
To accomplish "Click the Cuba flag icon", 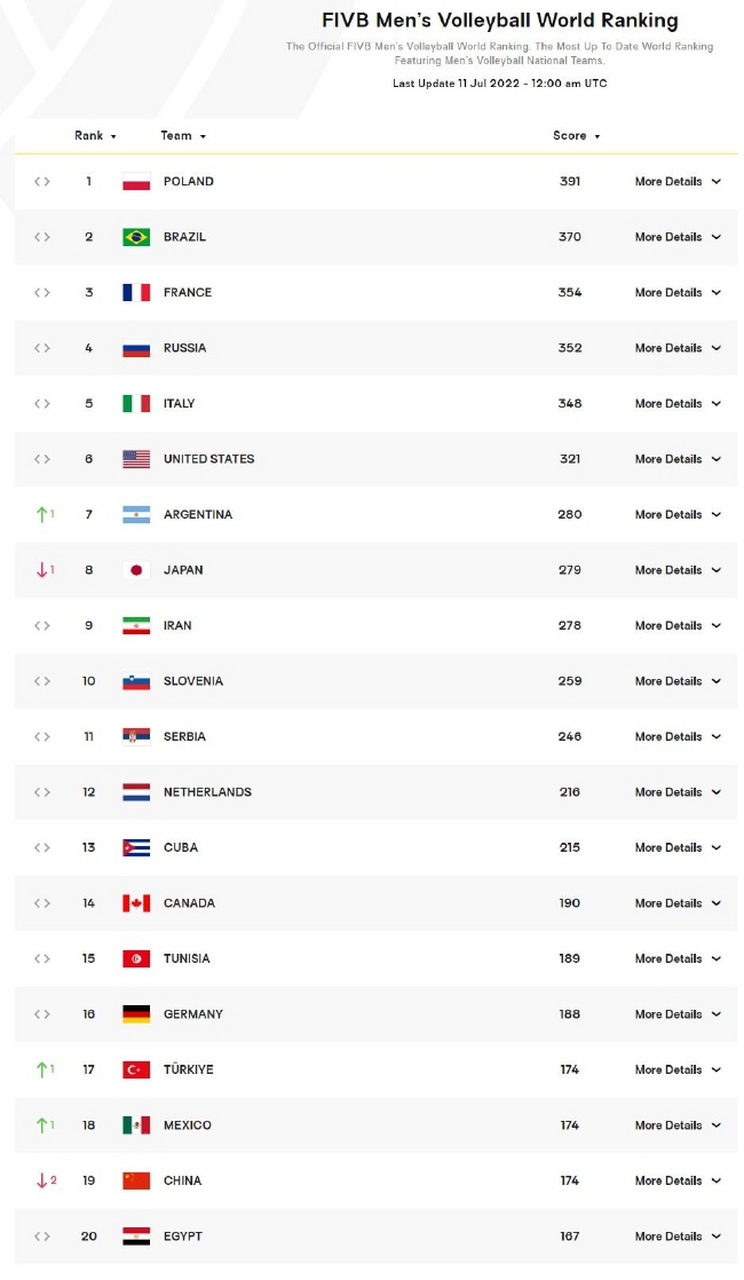I will (136, 848).
